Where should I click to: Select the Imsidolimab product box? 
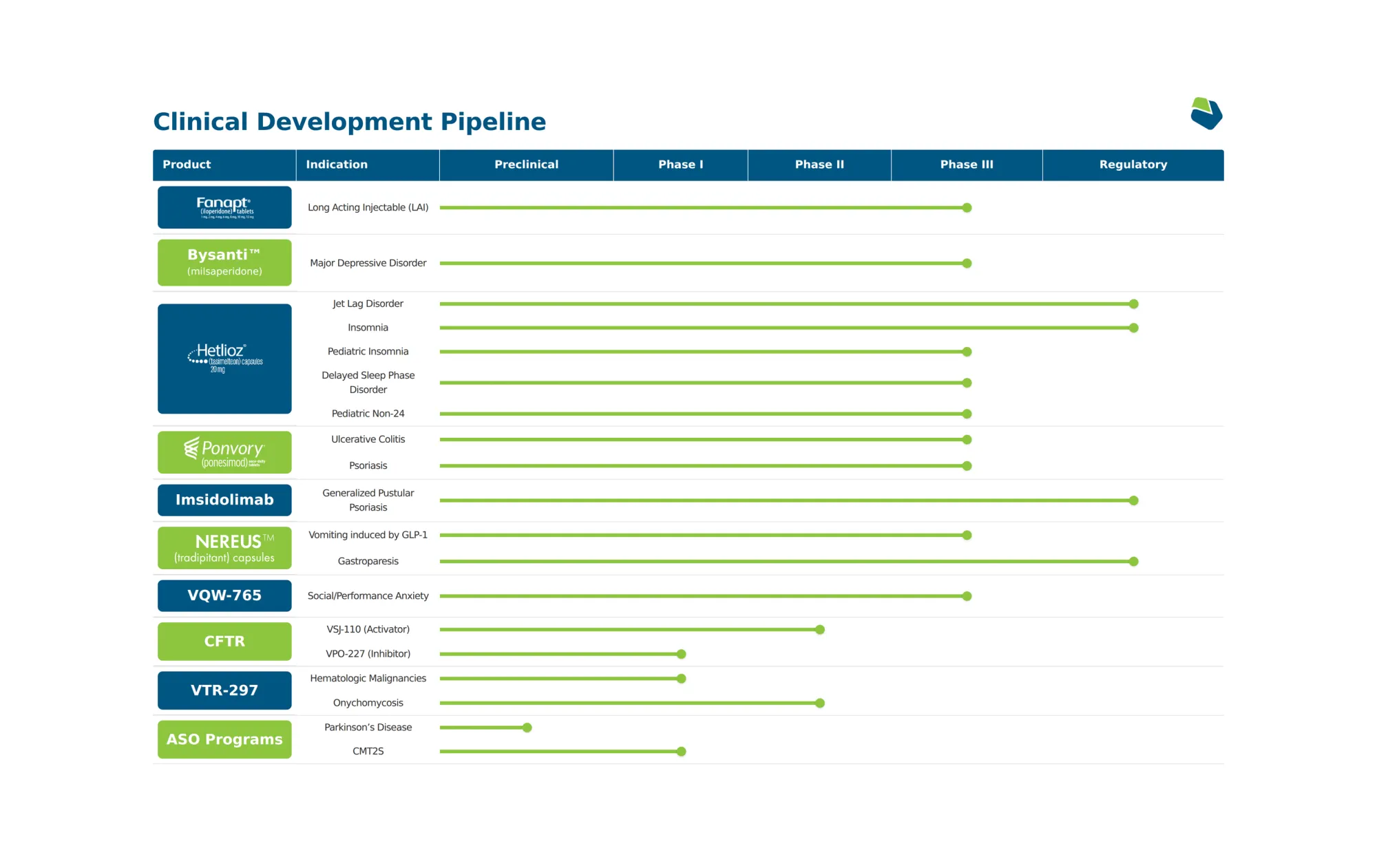224,500
